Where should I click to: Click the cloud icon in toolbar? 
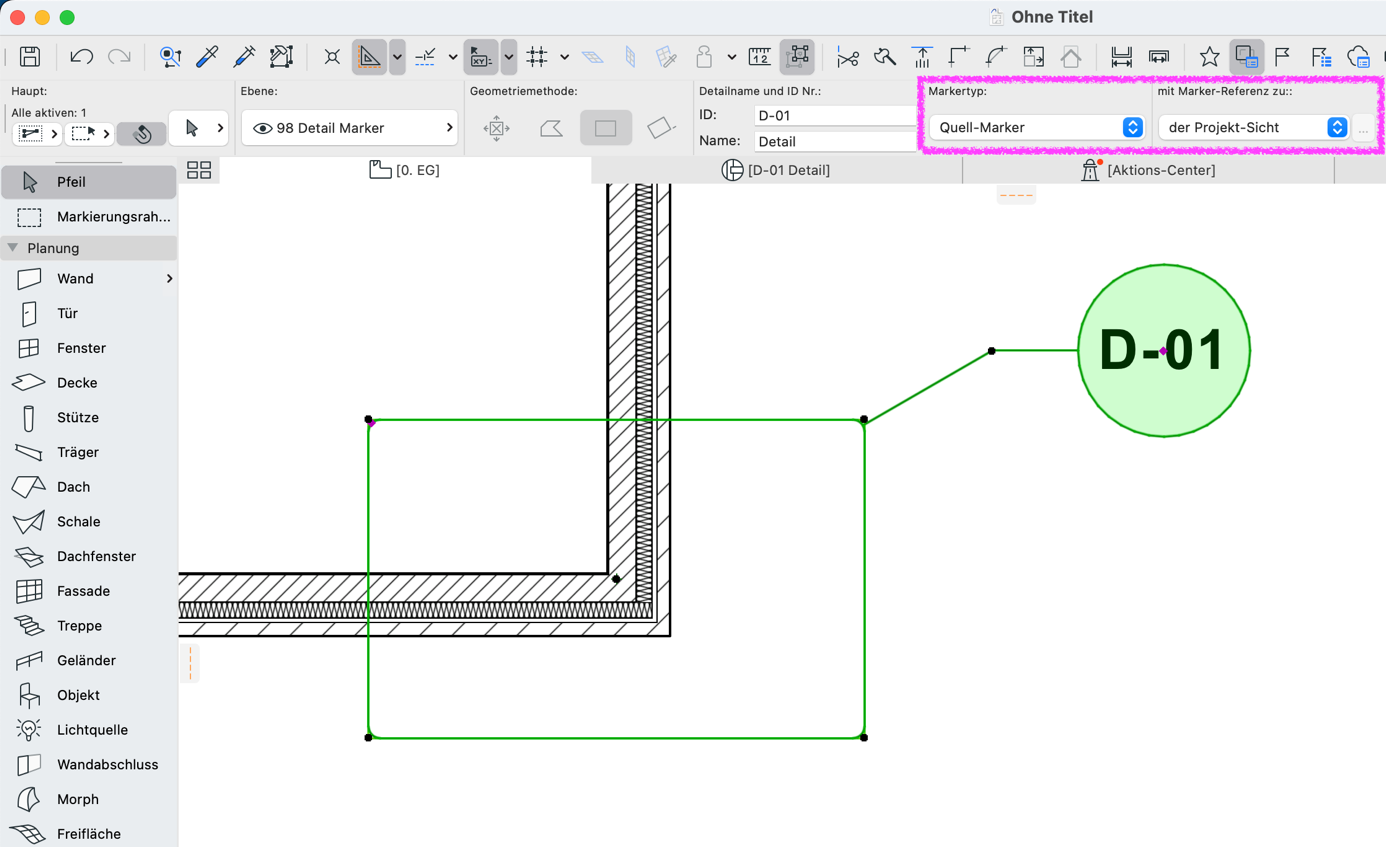[1358, 57]
